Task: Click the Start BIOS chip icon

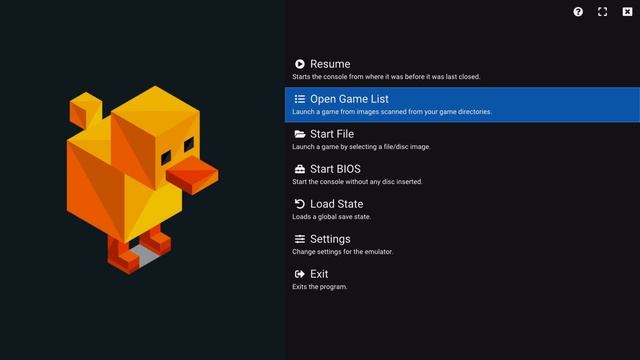Action: [300, 169]
